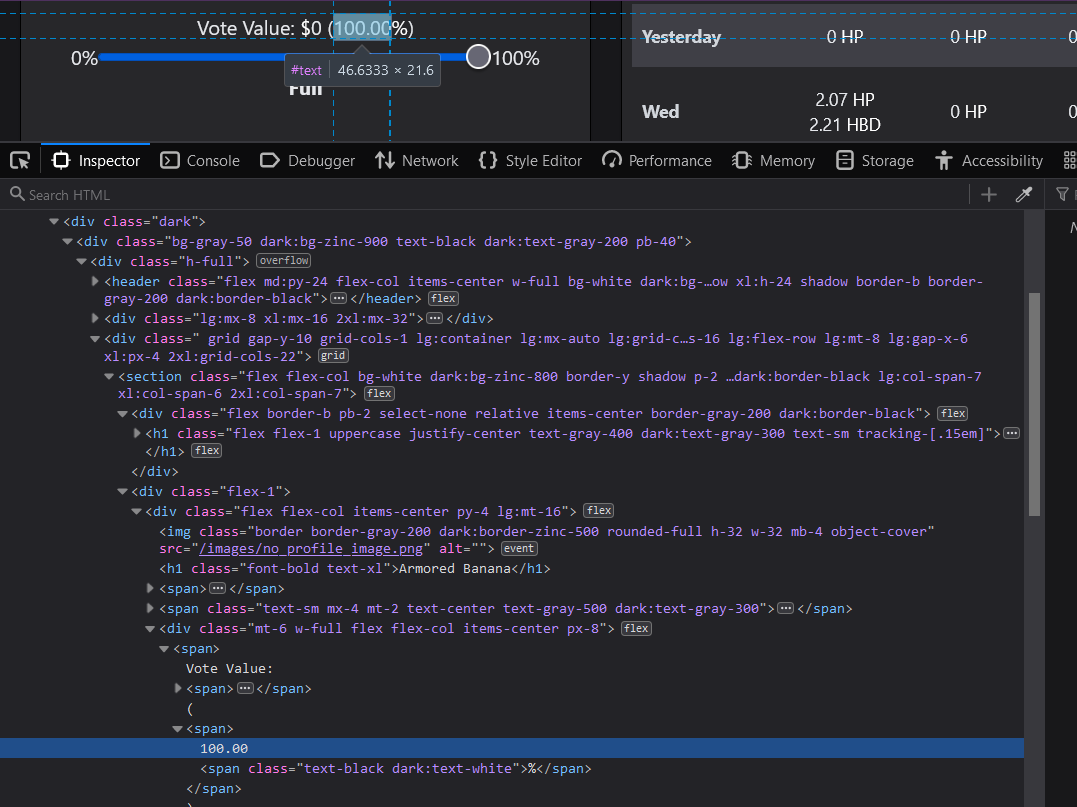Open the Memory tab
Image resolution: width=1077 pixels, height=807 pixels.
pyautogui.click(x=773, y=161)
